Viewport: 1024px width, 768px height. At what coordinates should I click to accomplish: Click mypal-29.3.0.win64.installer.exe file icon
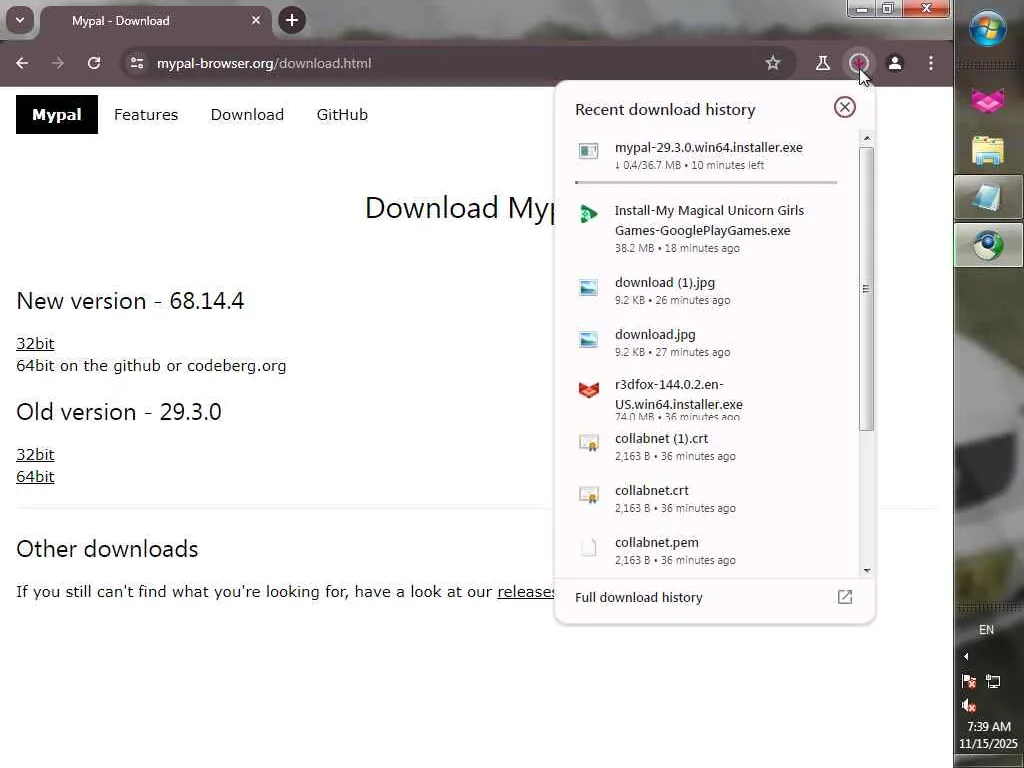[588, 151]
